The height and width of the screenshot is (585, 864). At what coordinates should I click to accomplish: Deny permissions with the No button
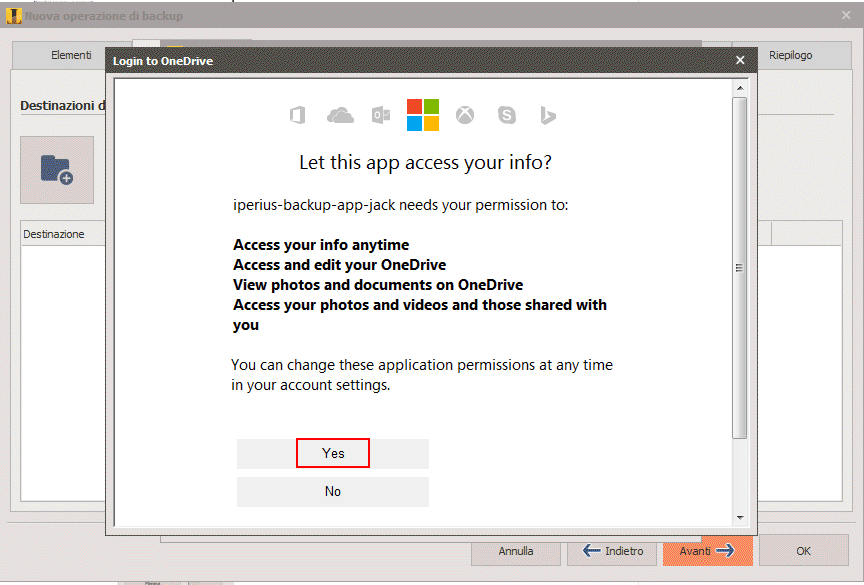333,491
